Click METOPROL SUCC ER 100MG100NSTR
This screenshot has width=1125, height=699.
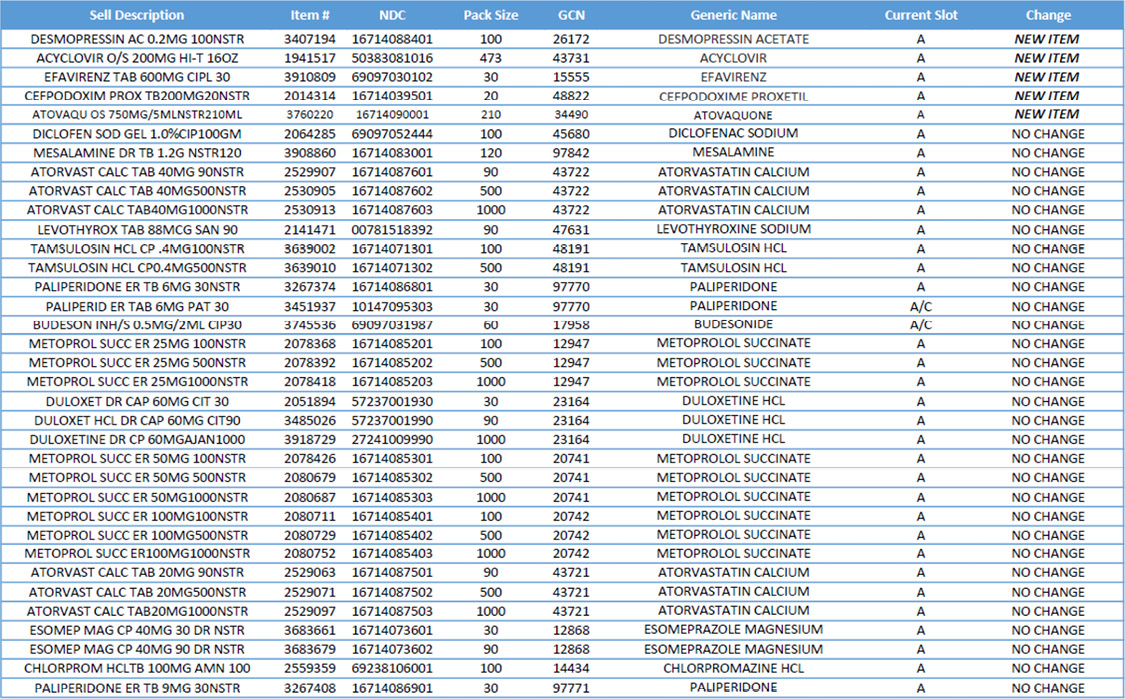click(x=136, y=516)
